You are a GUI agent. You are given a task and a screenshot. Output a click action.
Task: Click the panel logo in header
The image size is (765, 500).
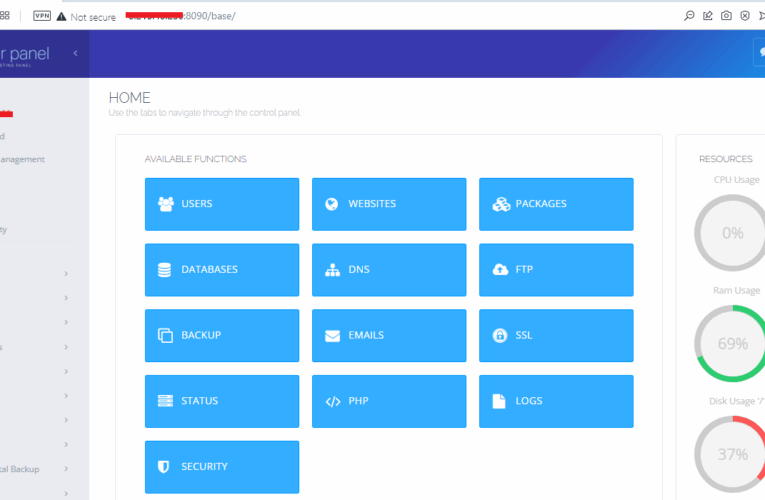tap(24, 55)
